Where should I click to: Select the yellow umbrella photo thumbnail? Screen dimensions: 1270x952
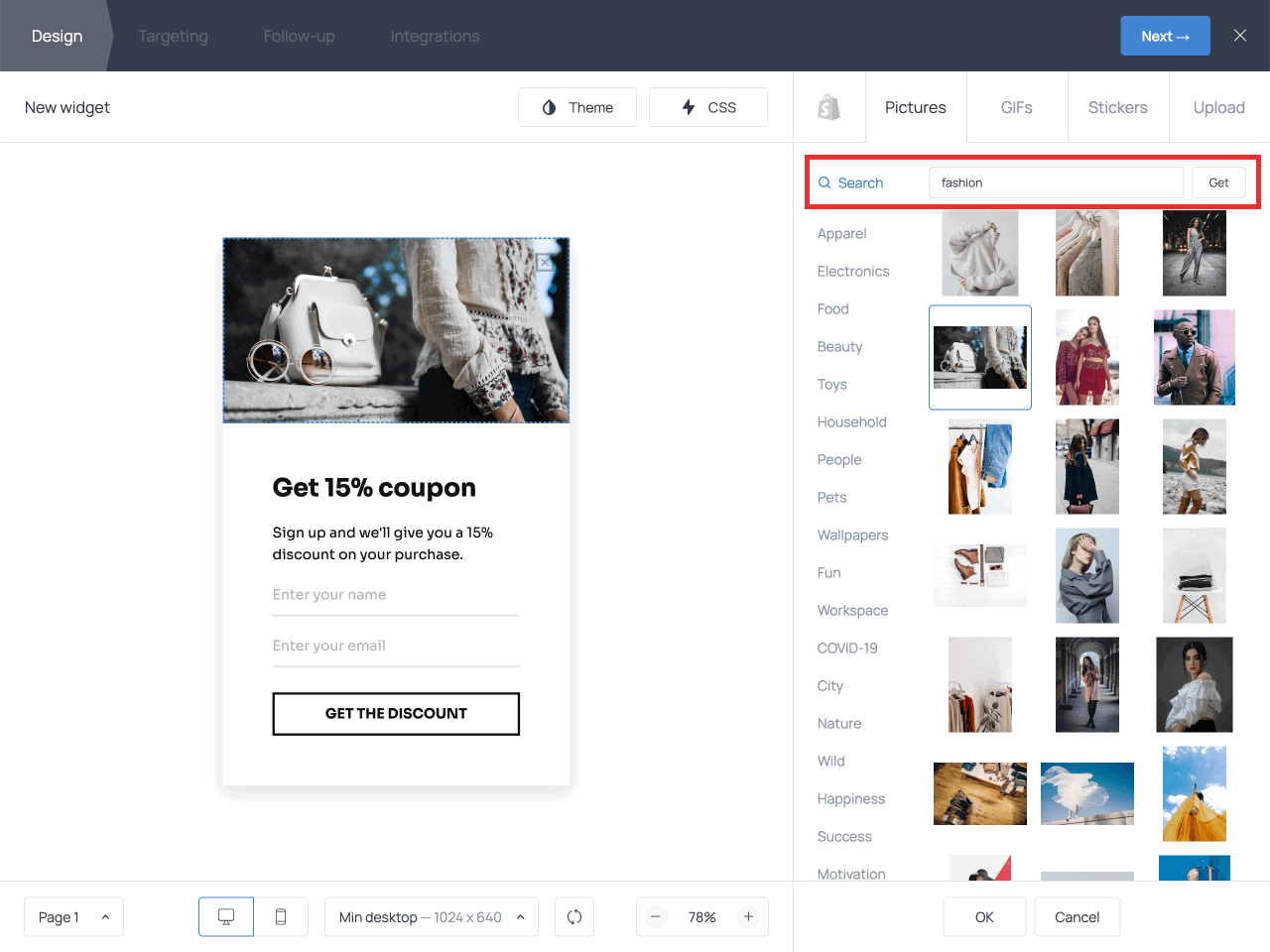click(1194, 793)
